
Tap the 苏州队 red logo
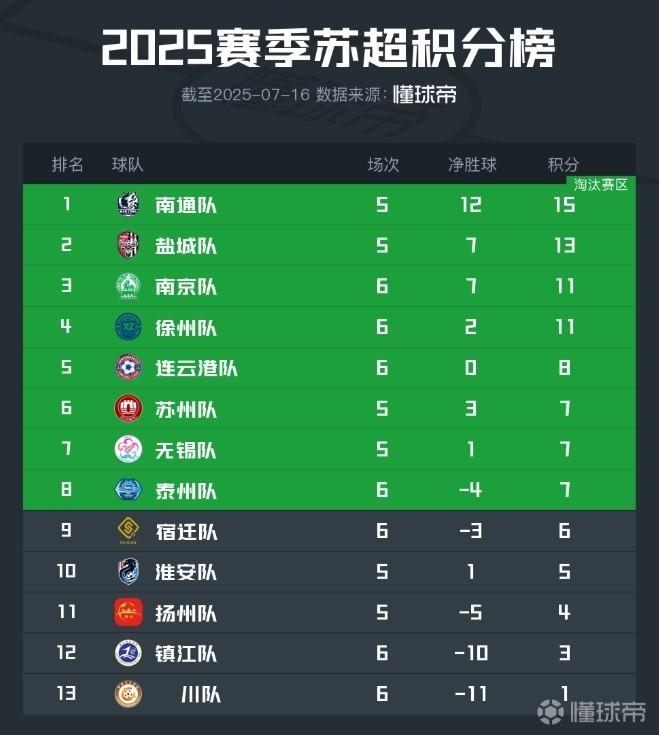point(129,409)
